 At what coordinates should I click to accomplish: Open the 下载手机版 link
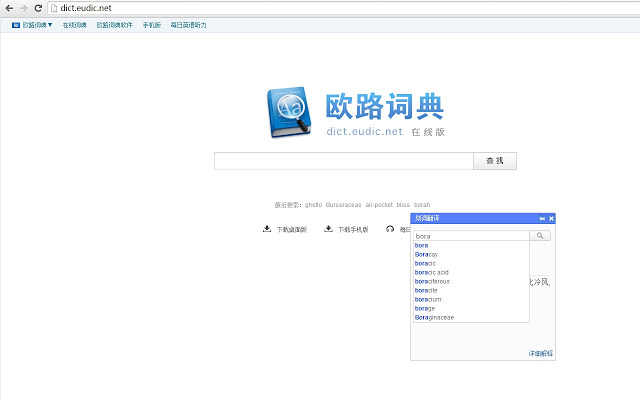353,229
